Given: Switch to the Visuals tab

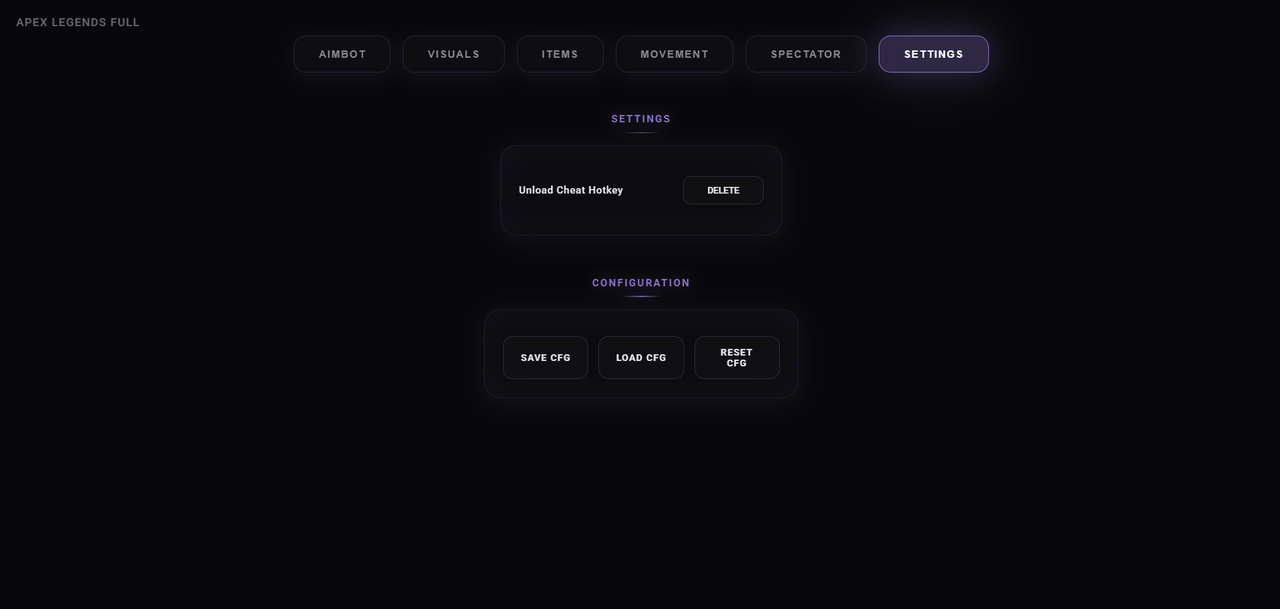Looking at the screenshot, I should point(453,54).
